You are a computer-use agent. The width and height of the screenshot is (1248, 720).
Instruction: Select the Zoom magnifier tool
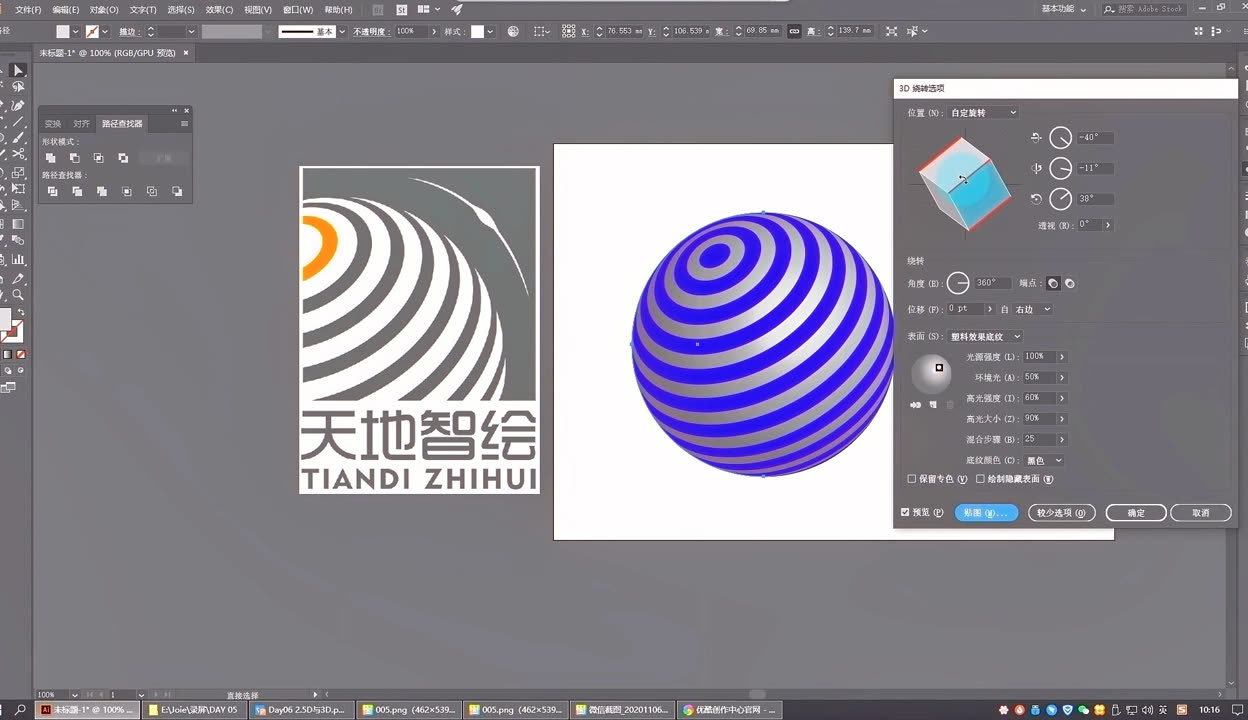point(18,295)
